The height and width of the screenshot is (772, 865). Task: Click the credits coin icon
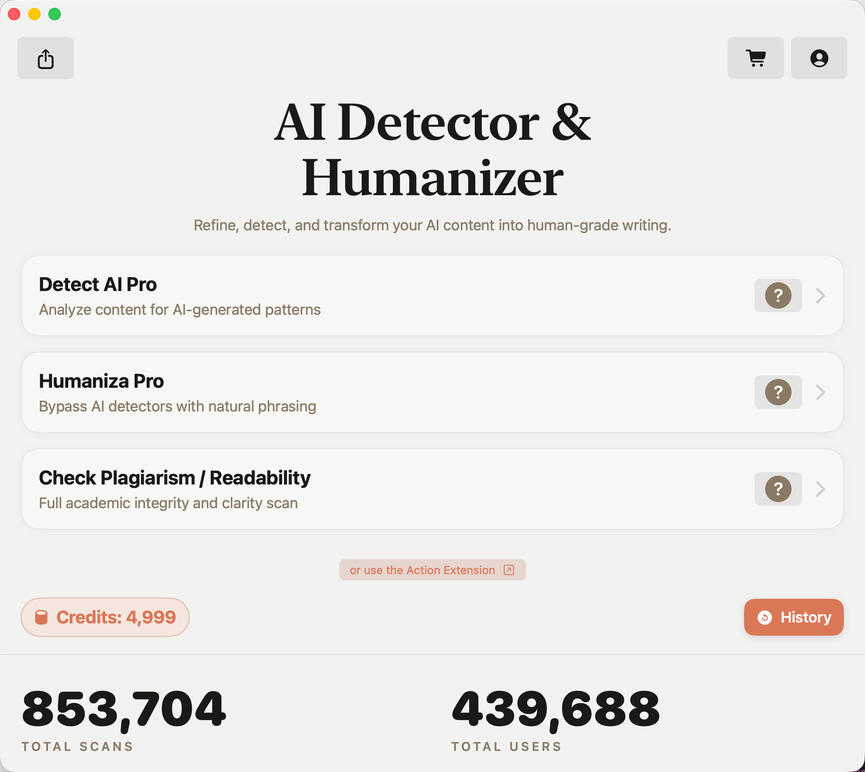point(41,618)
